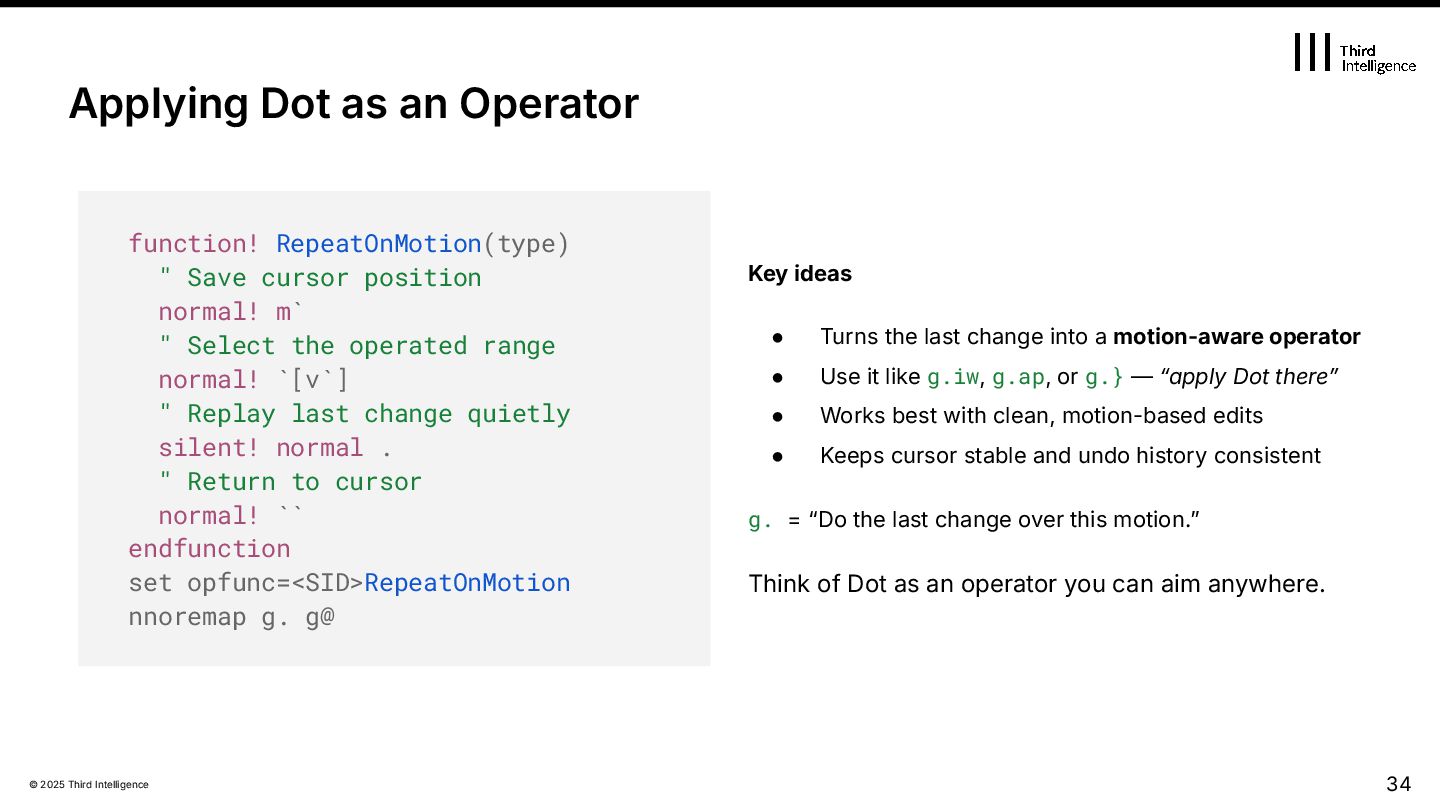Click the "Replay last change quietly" comment
Screen dimensions: 1440x810
coord(364,414)
